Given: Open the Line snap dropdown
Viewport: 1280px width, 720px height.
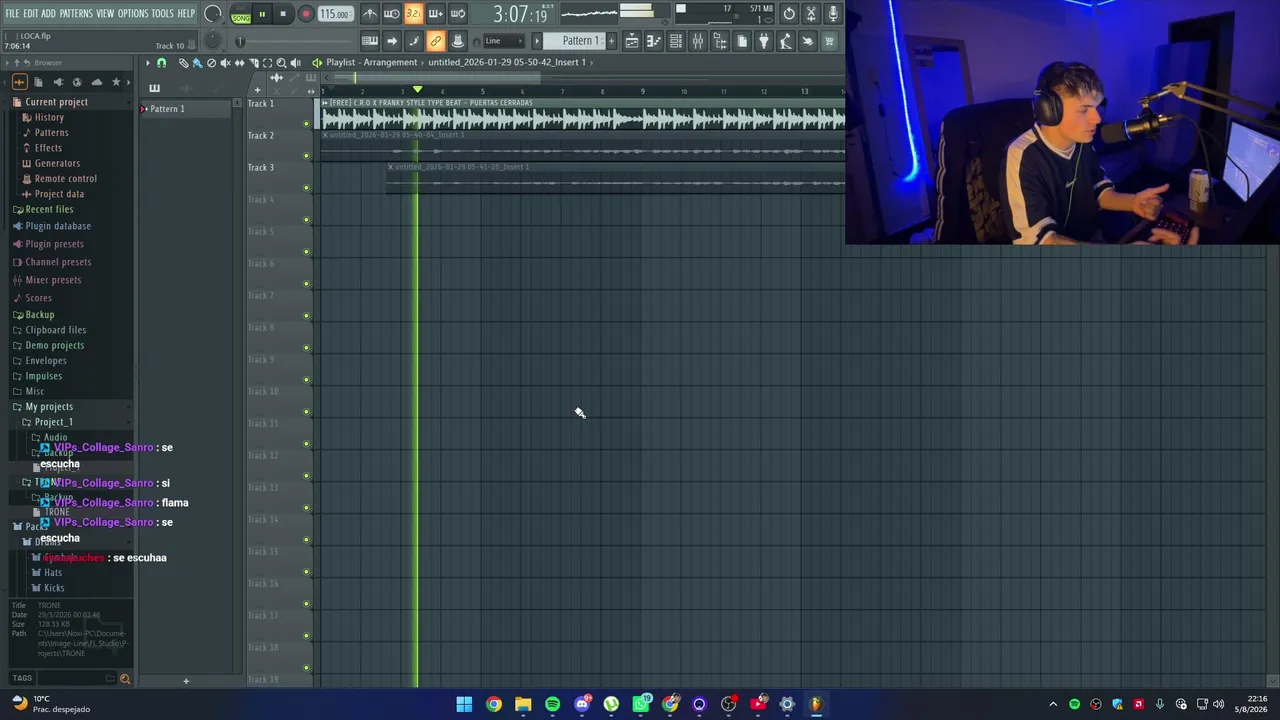Looking at the screenshot, I should coord(505,41).
